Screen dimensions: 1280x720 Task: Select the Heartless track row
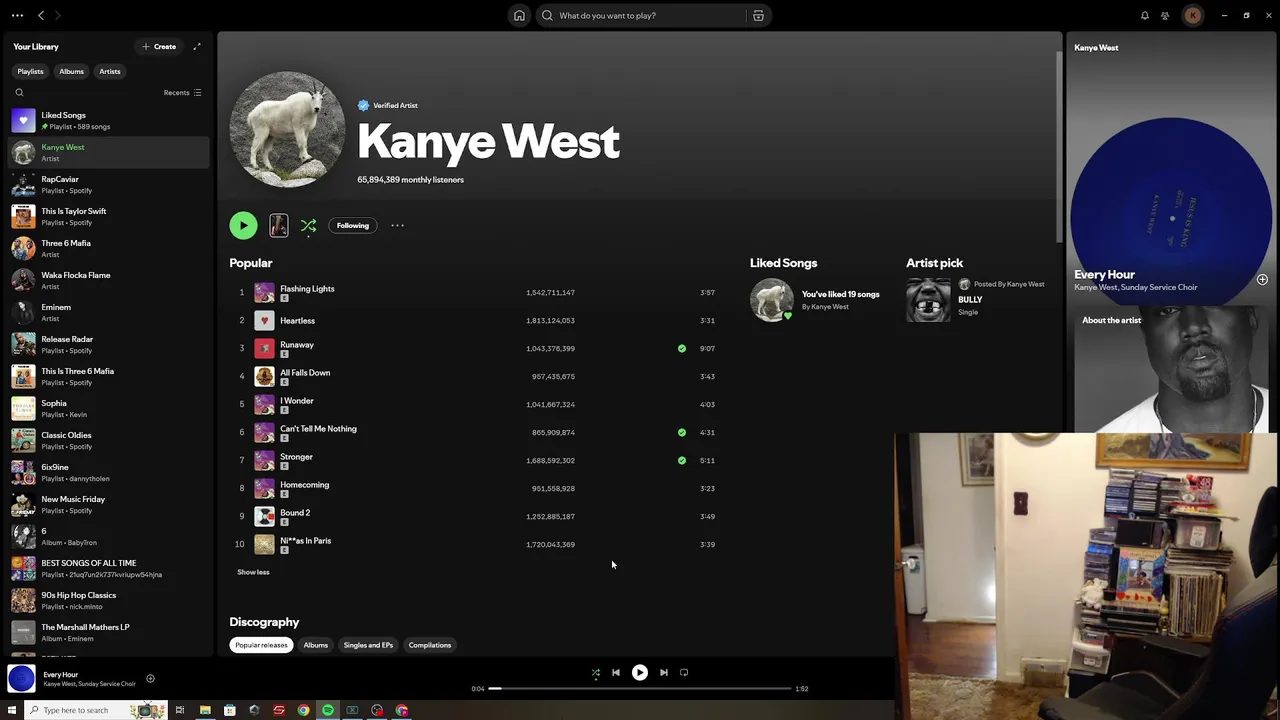[x=476, y=320]
